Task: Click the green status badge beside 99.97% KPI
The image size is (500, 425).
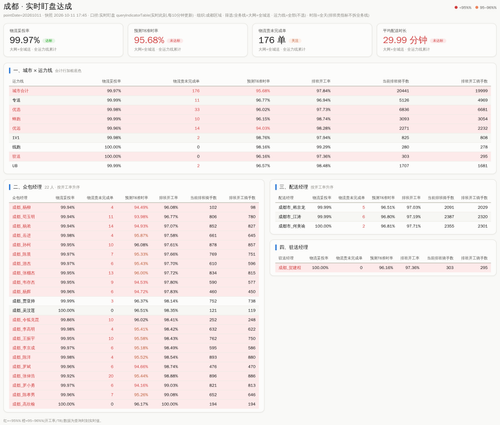Action: pos(49,41)
